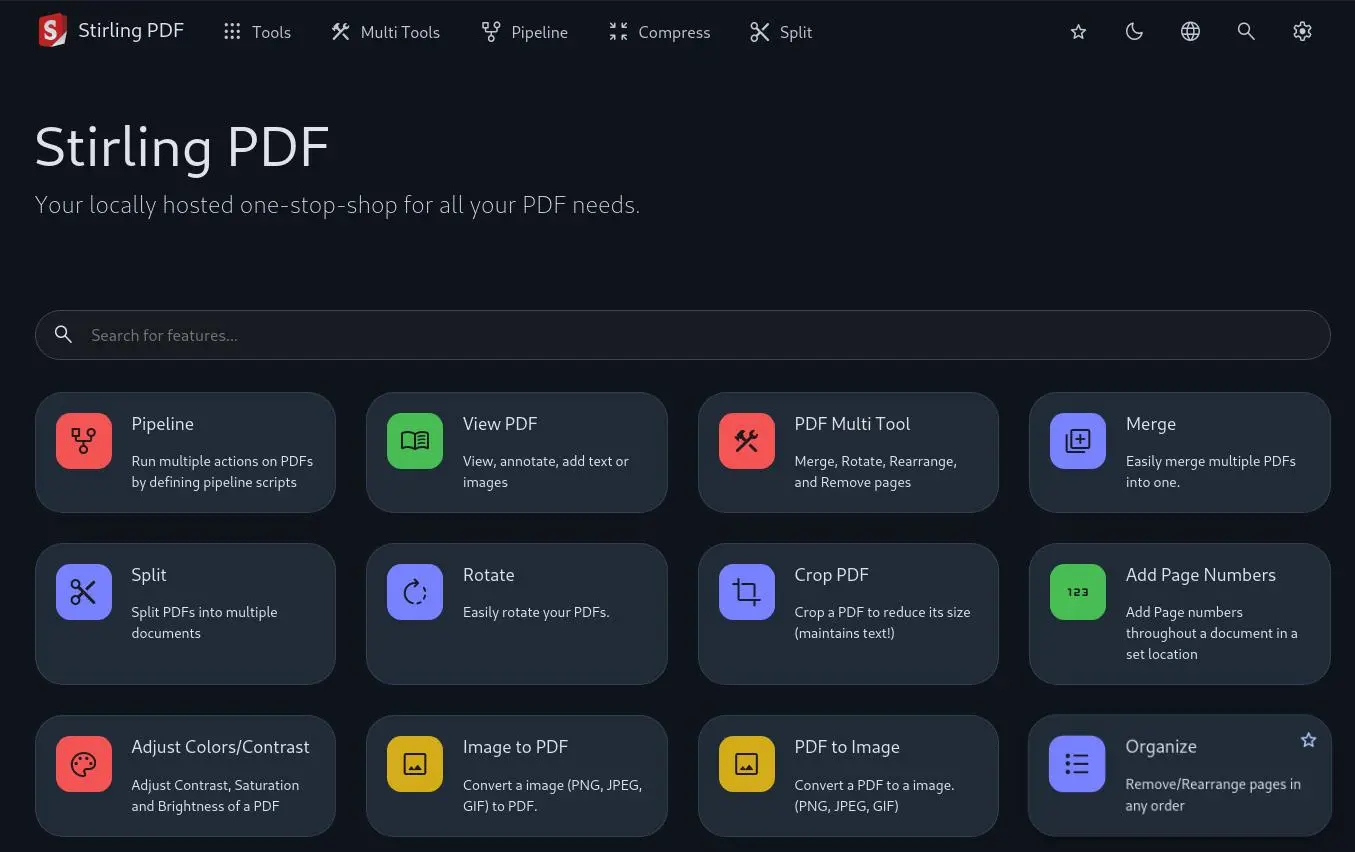Click the View PDF book icon
The width and height of the screenshot is (1355, 852).
tap(415, 441)
